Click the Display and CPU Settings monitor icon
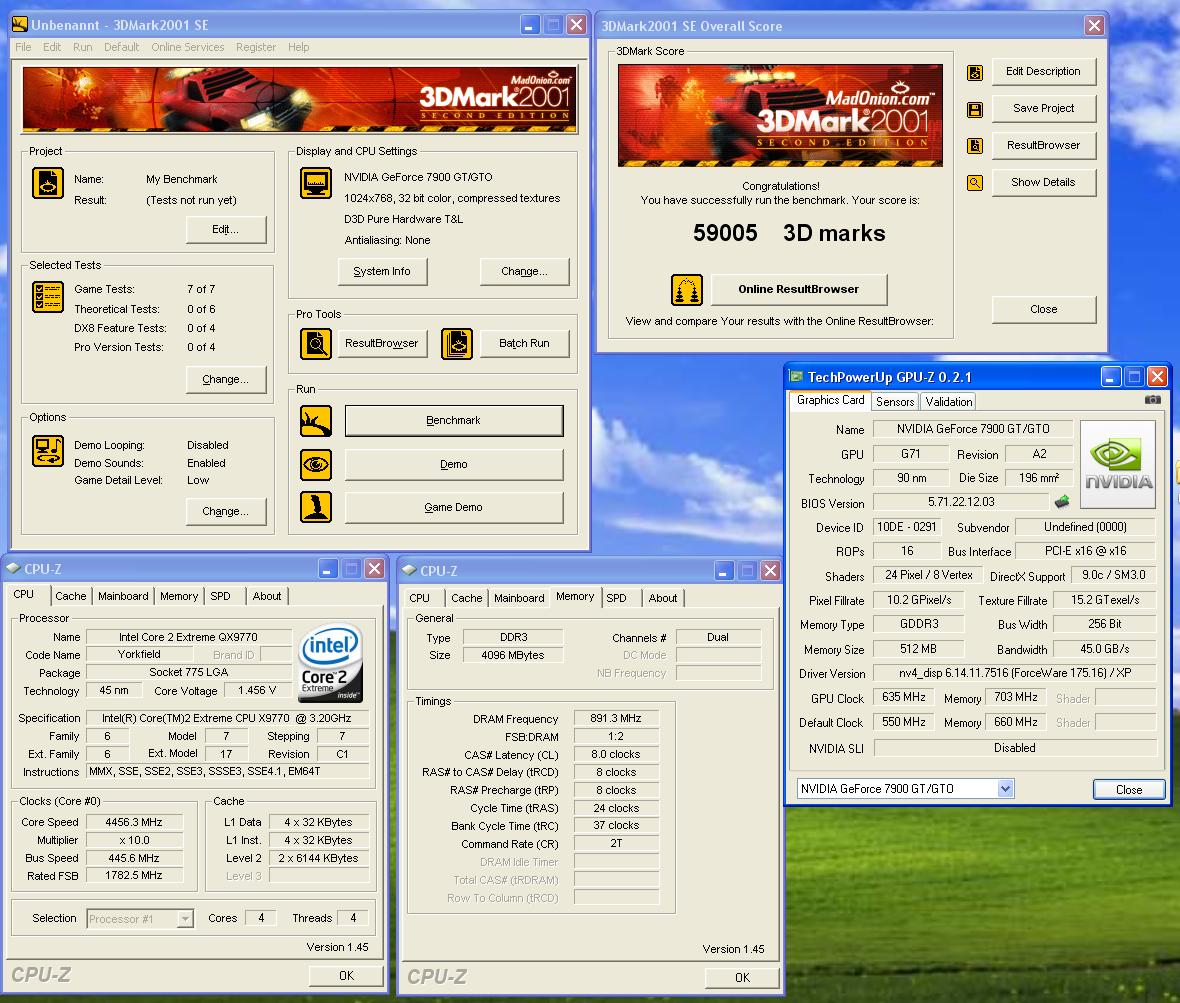Image resolution: width=1180 pixels, height=1003 pixels. pyautogui.click(x=315, y=183)
